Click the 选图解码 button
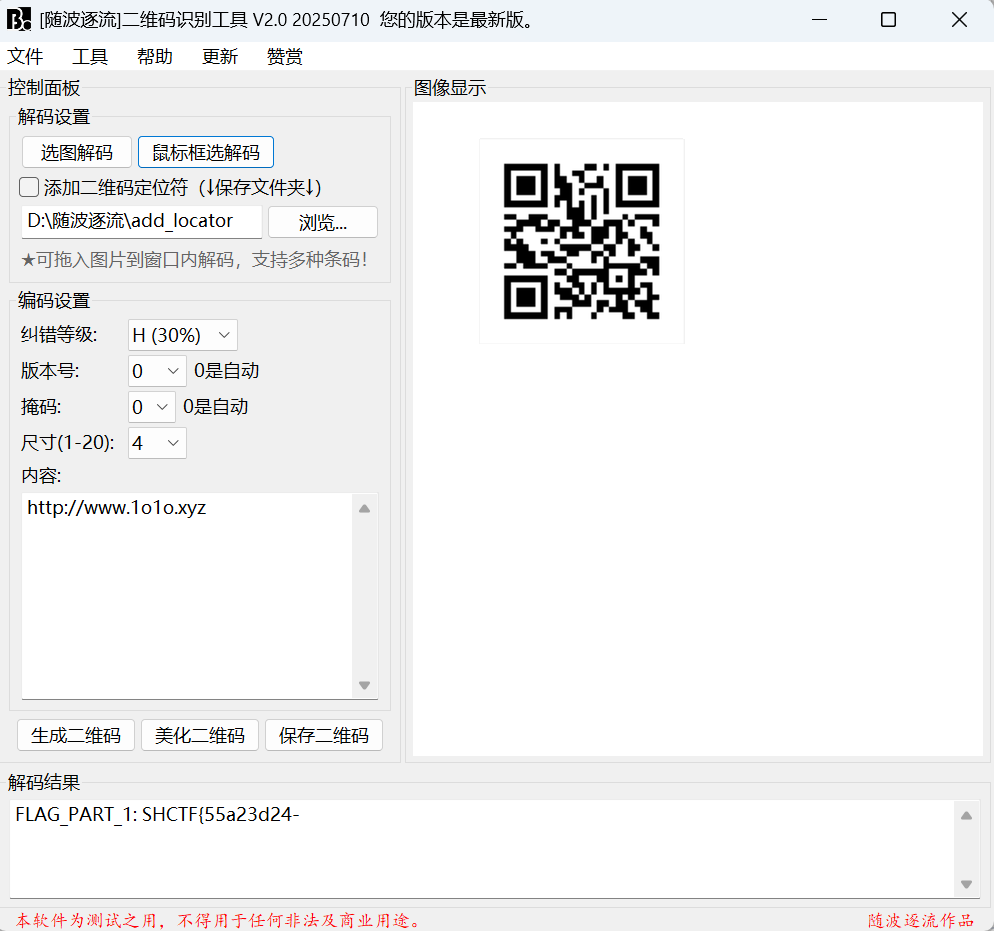 (77, 153)
